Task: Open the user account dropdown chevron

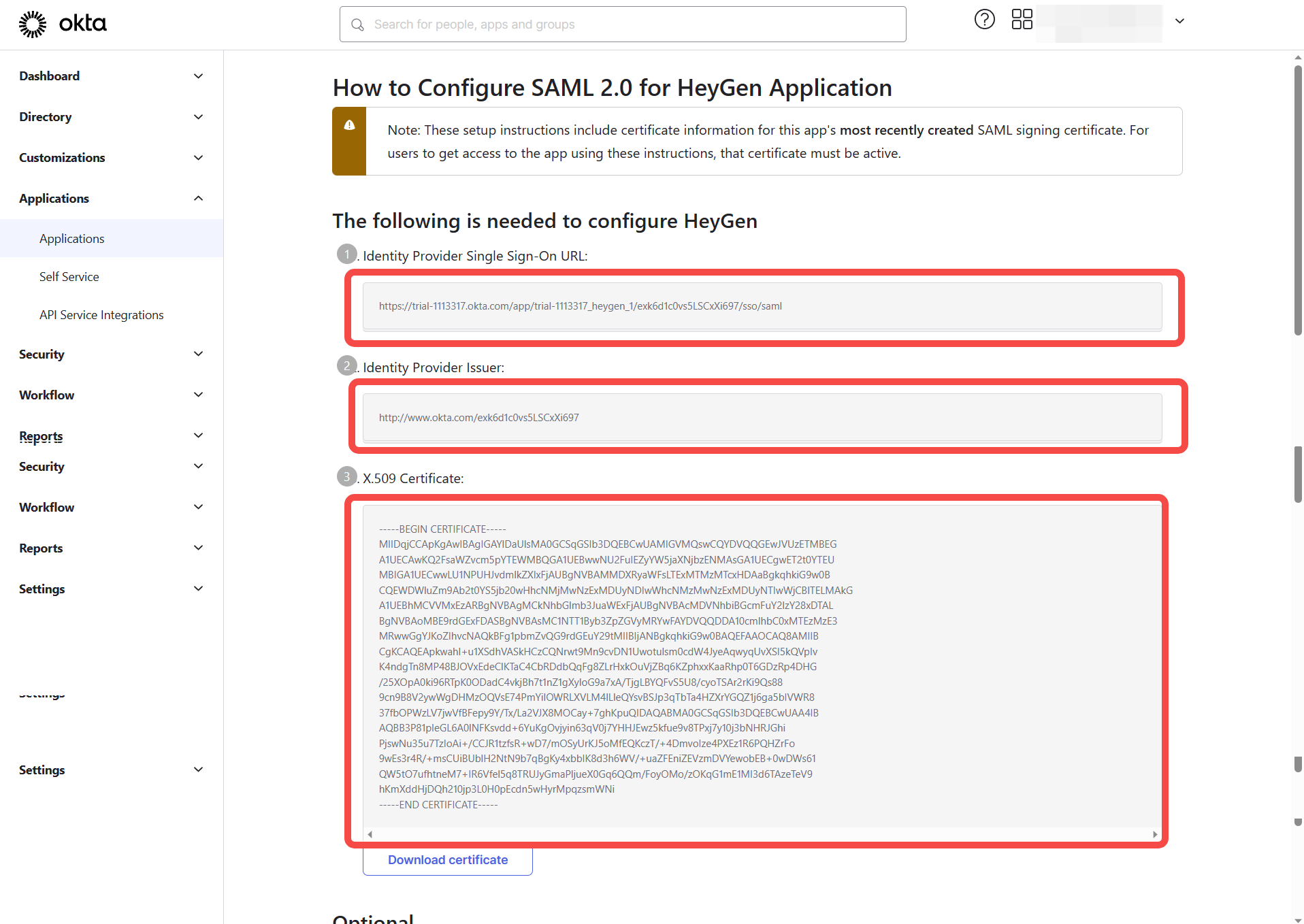Action: [x=1179, y=21]
